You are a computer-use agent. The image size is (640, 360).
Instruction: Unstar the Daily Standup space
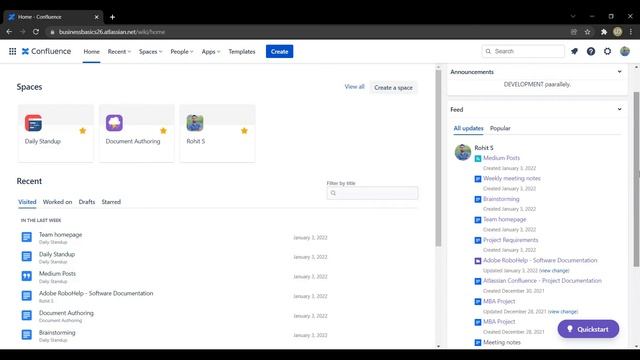(83, 131)
